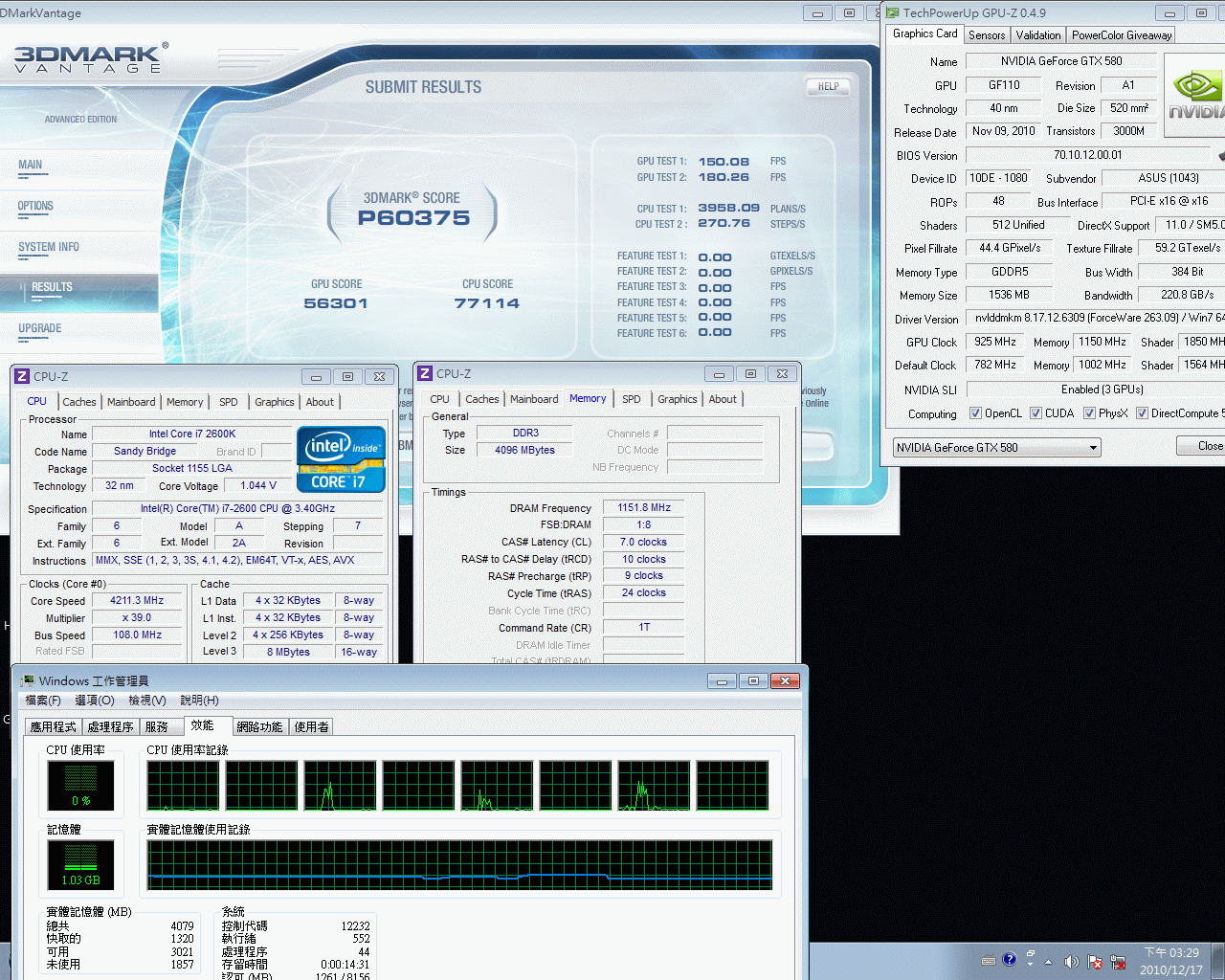Toggle the CUDA checkbox in GPU-Z
The height and width of the screenshot is (980, 1225).
[x=1036, y=413]
